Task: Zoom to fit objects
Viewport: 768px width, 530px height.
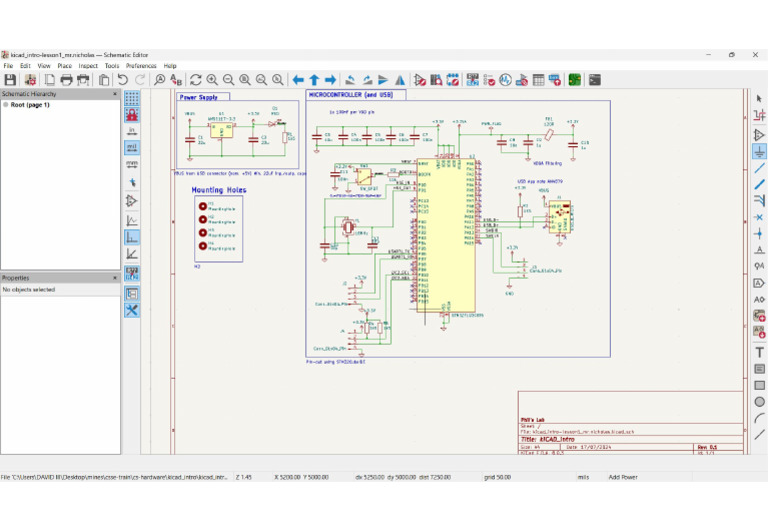Action: [x=262, y=80]
